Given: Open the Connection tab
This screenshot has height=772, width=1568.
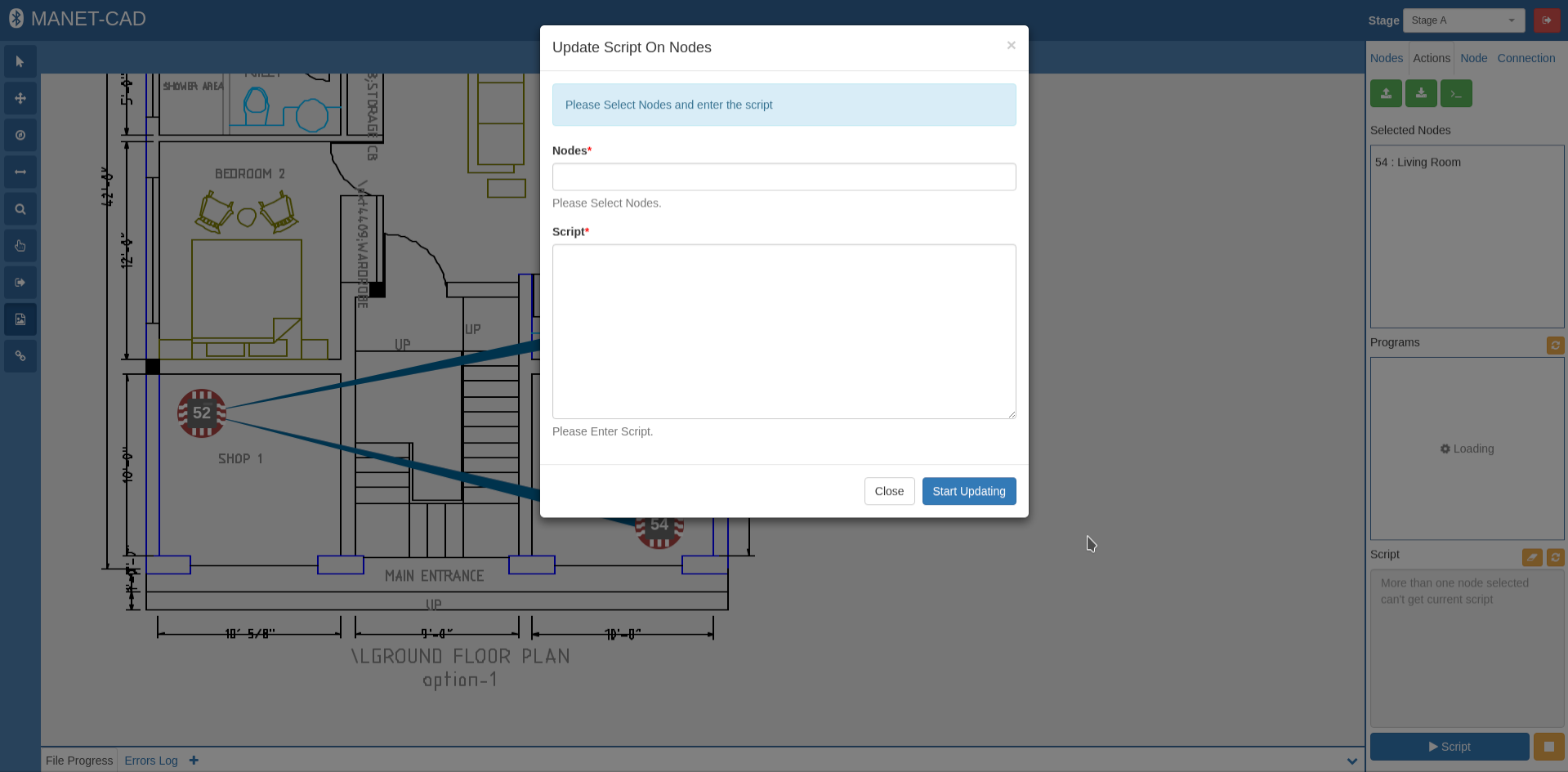Looking at the screenshot, I should pyautogui.click(x=1526, y=58).
